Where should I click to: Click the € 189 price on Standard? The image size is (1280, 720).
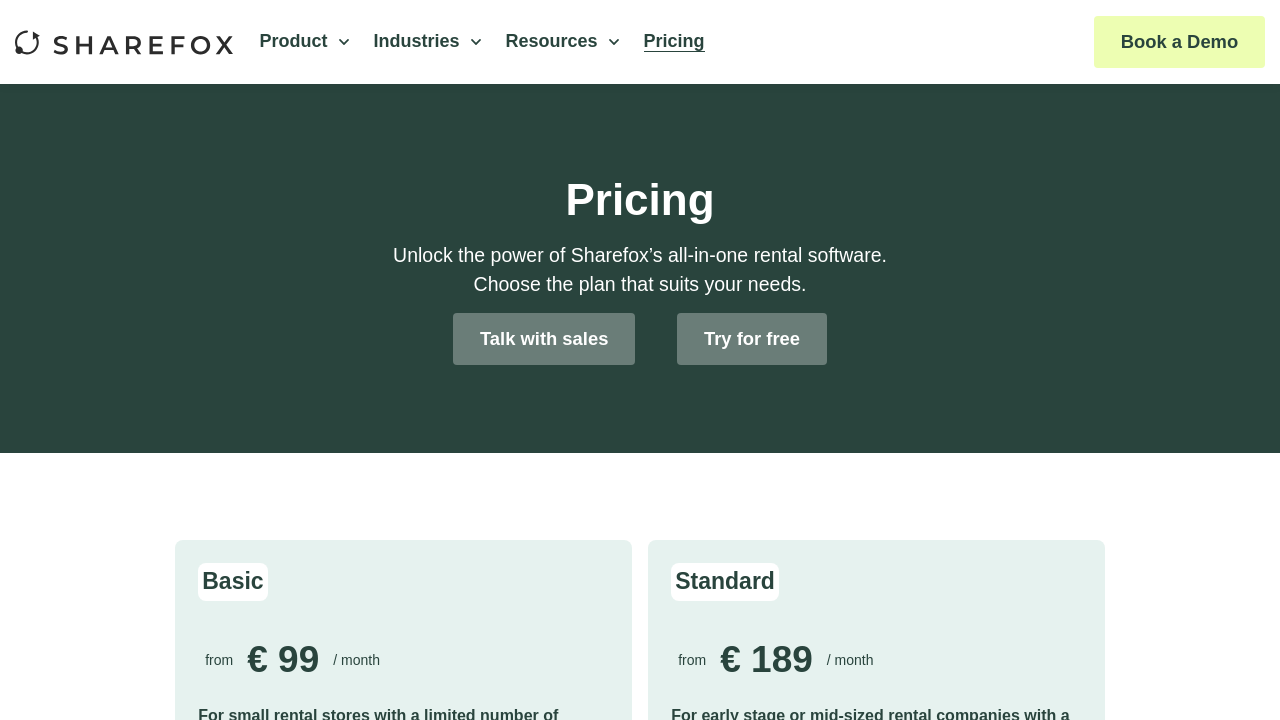(766, 660)
